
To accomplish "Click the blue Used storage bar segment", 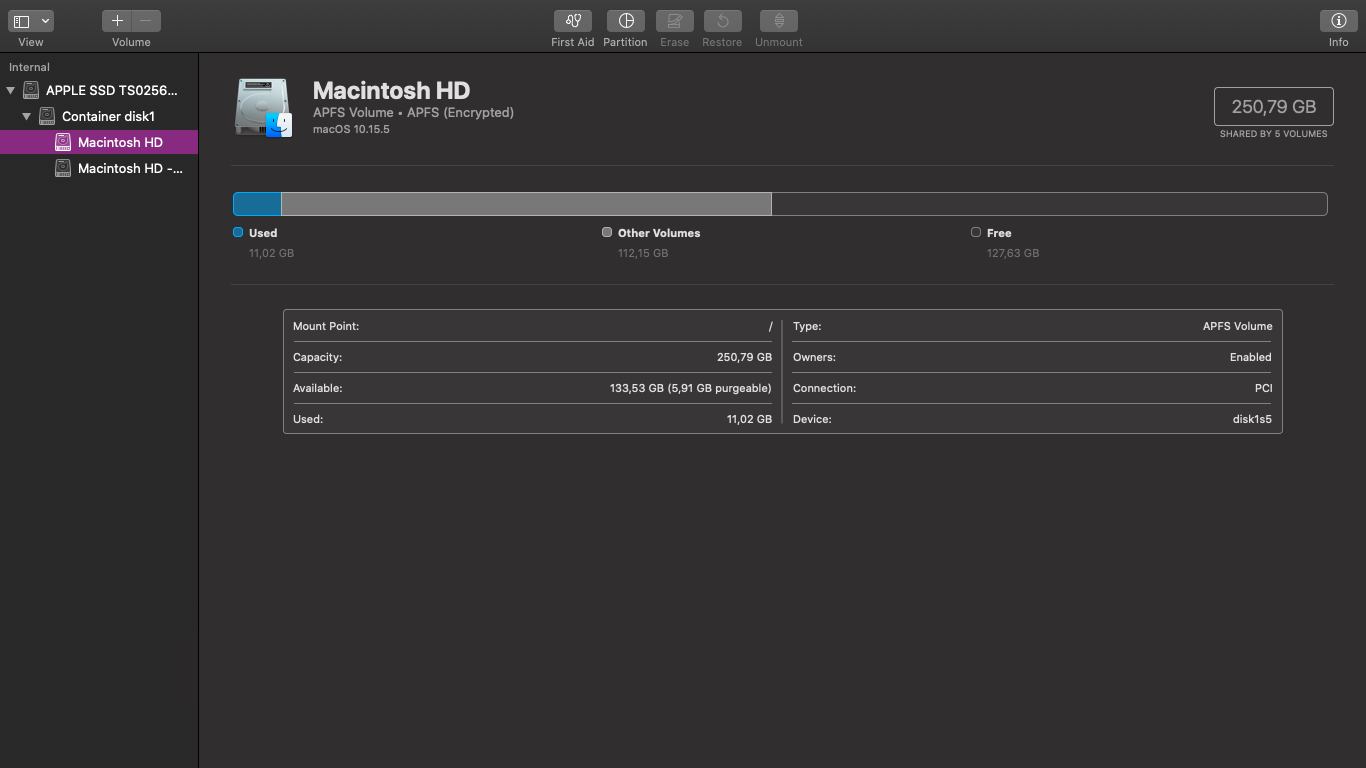I will (257, 204).
